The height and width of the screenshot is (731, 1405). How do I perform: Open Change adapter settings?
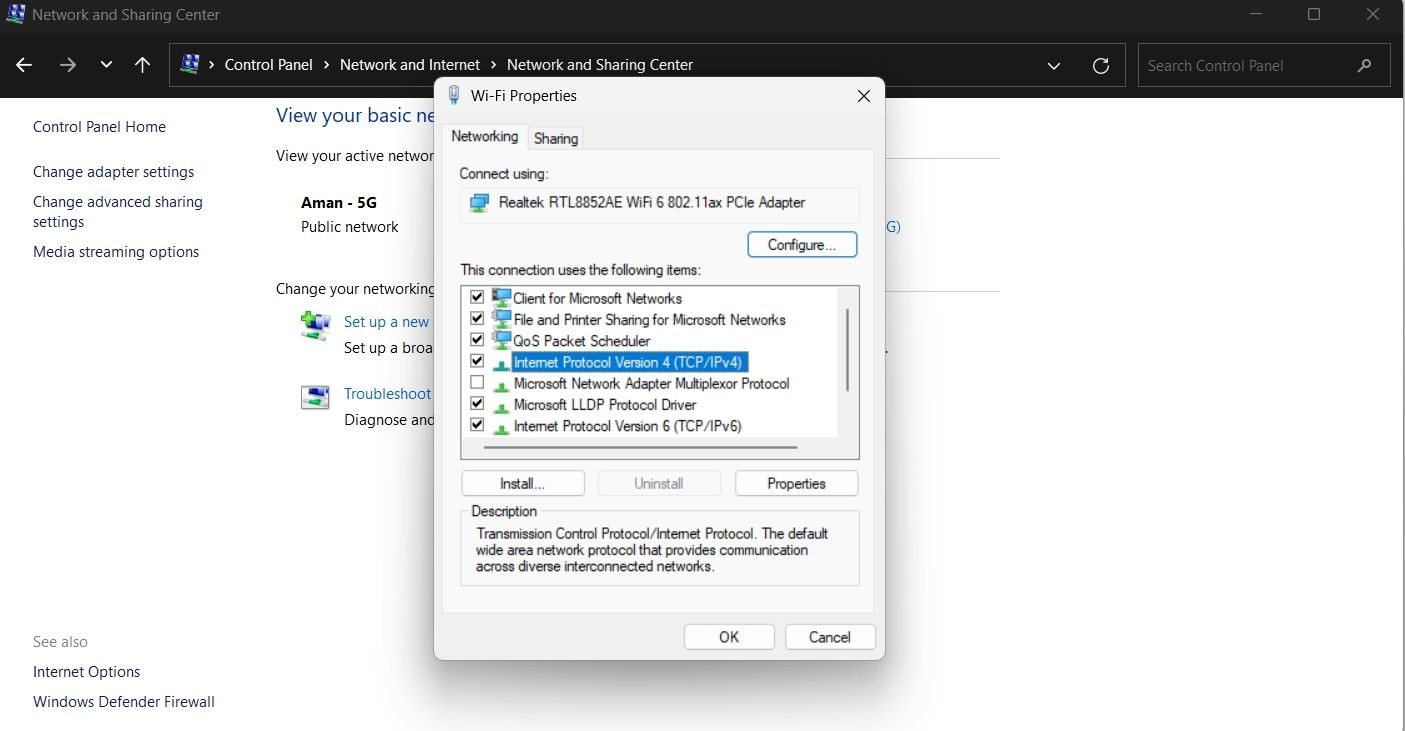(x=114, y=172)
